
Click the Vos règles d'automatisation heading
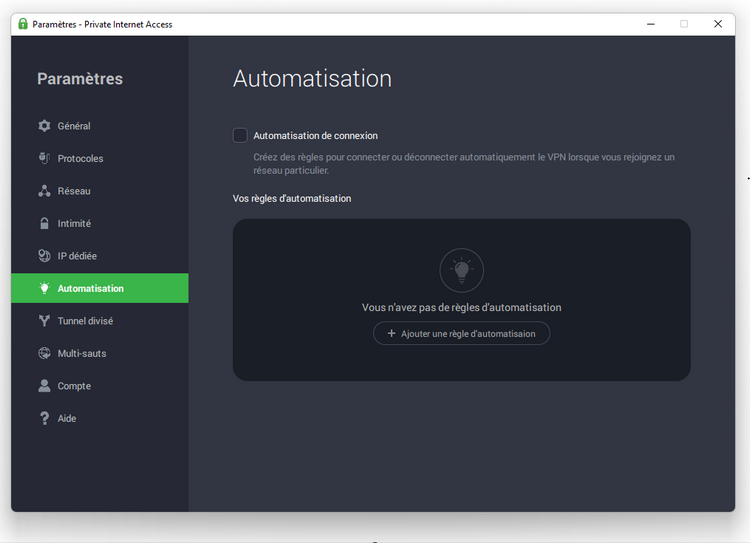(x=292, y=199)
